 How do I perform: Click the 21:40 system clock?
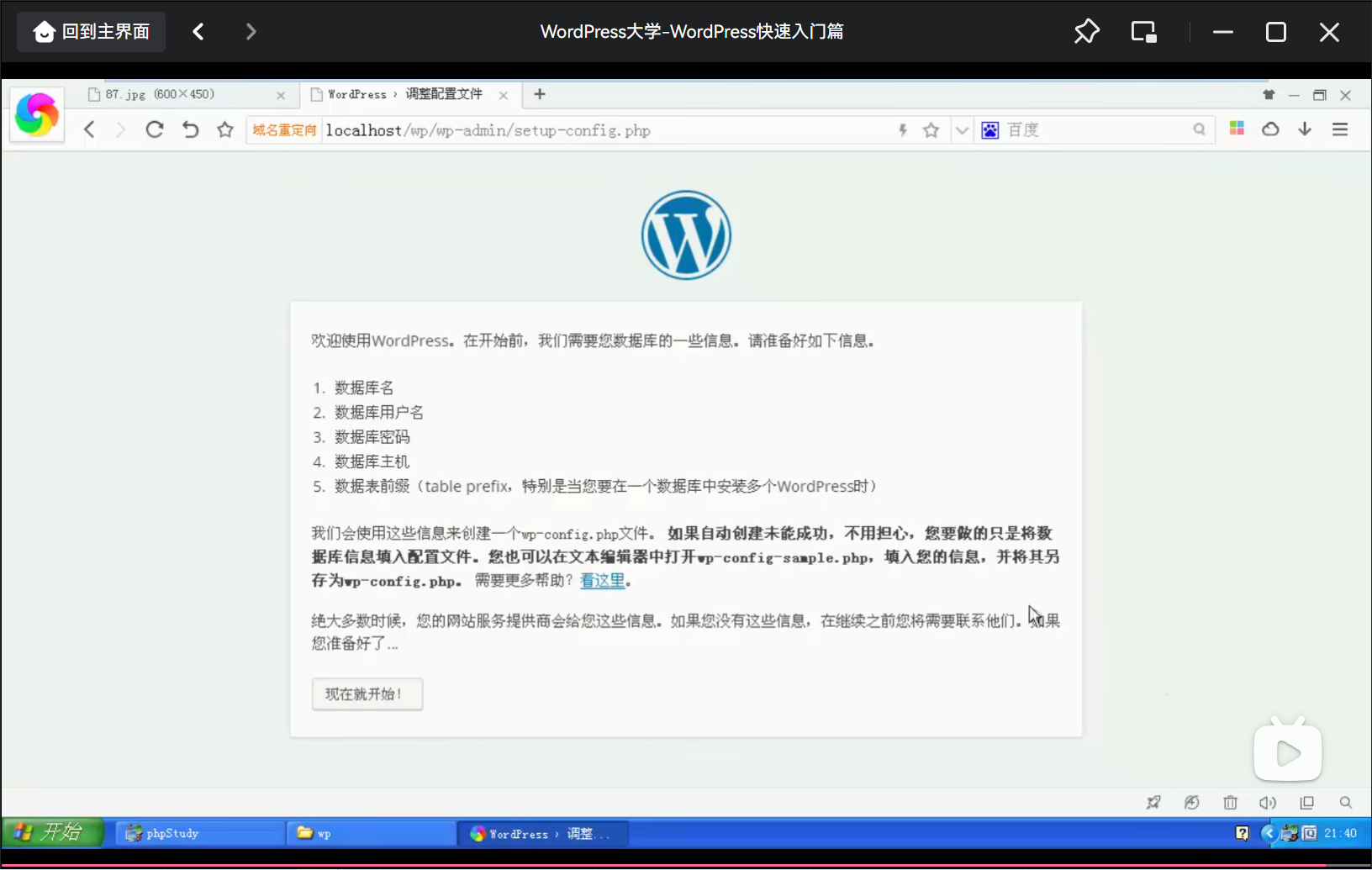pos(1340,833)
